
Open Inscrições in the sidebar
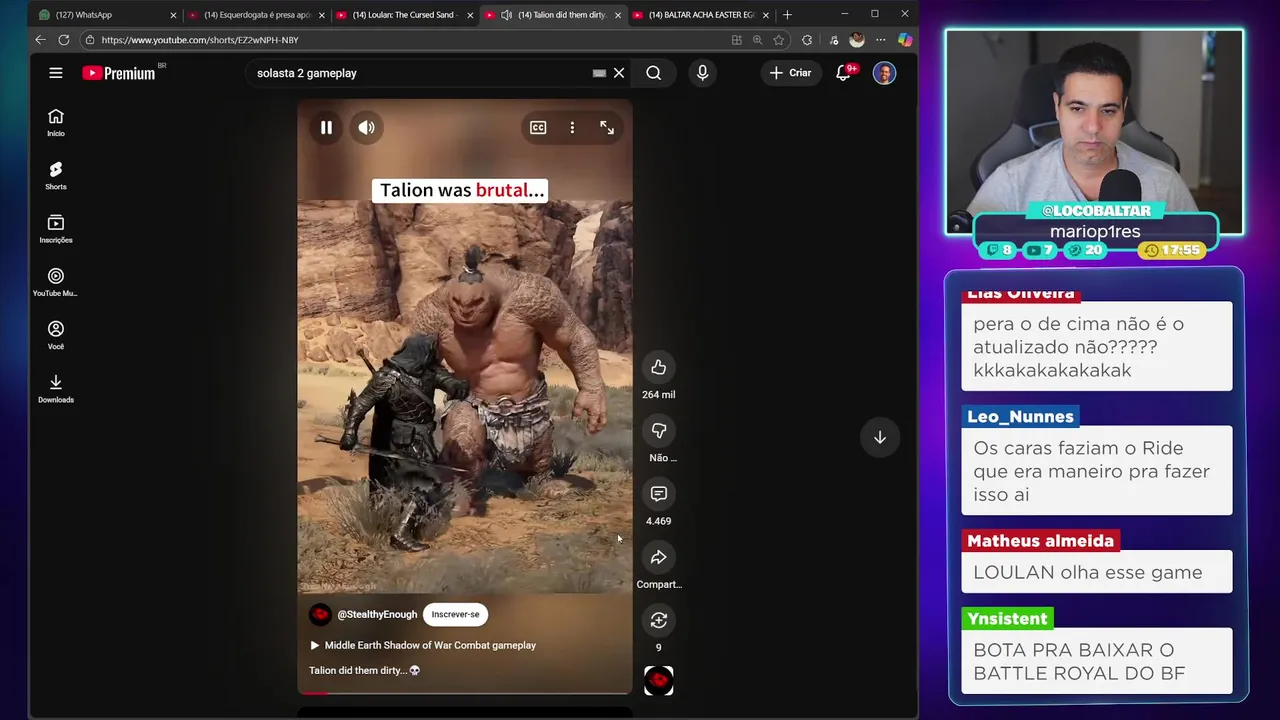pos(56,229)
